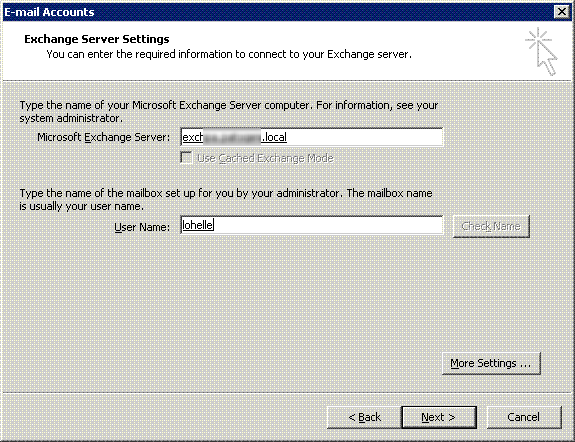Go back with the Back button
The height and width of the screenshot is (442, 575).
click(x=364, y=417)
